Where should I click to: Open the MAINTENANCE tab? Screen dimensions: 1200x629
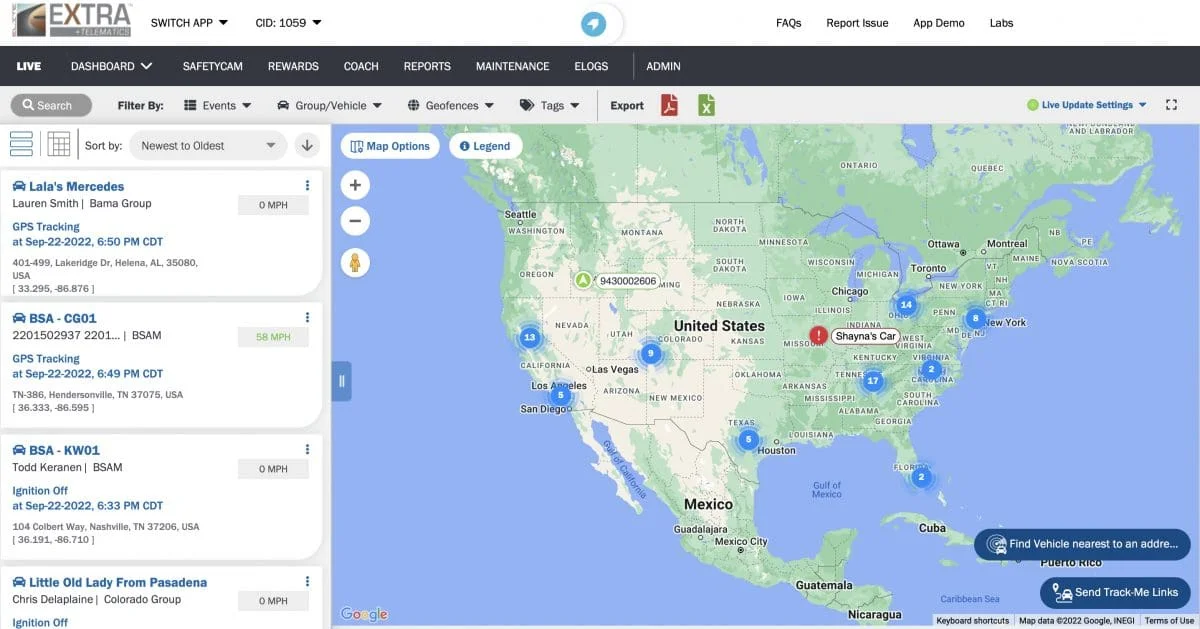[x=512, y=66]
